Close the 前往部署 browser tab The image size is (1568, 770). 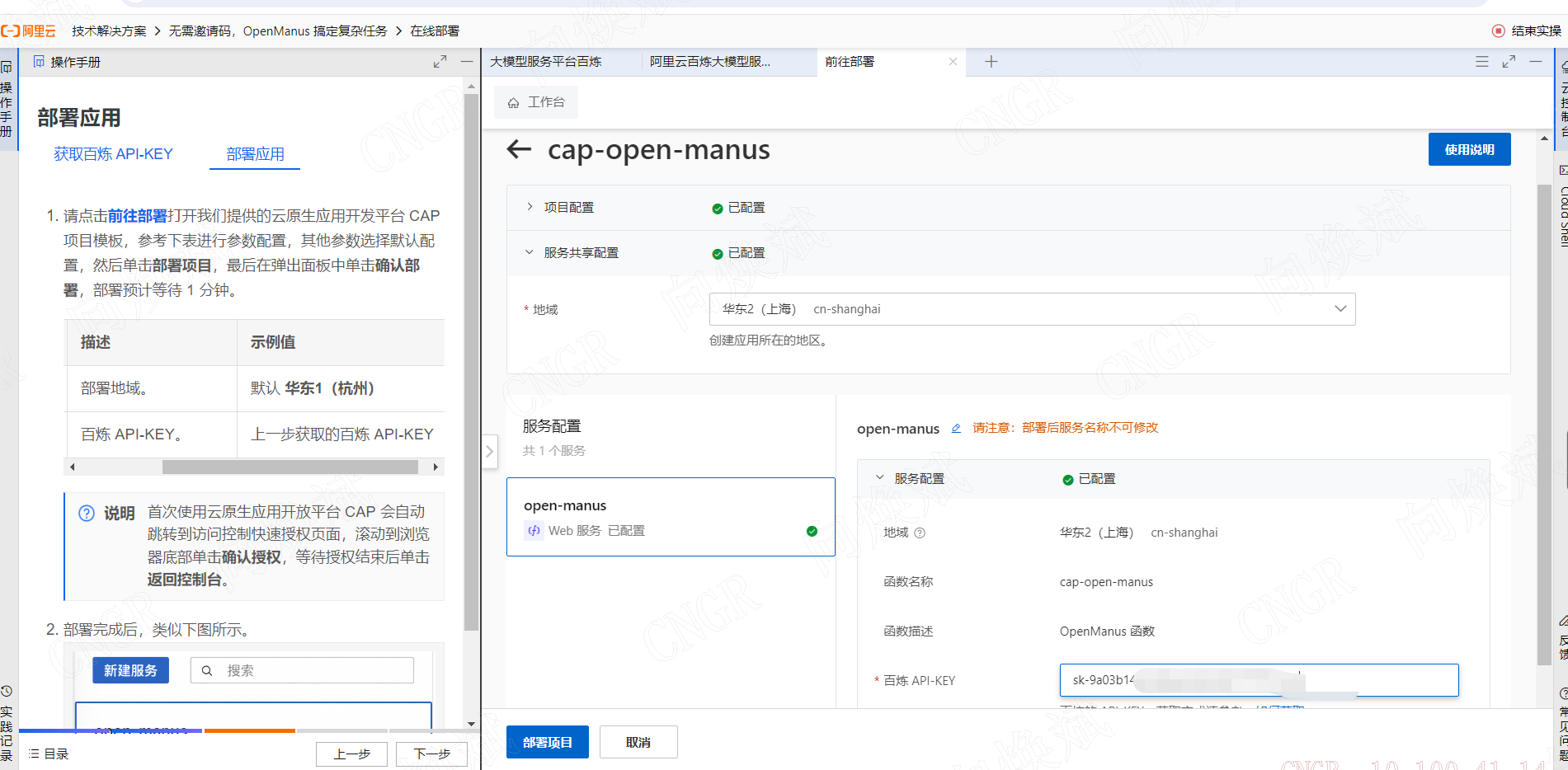[953, 62]
